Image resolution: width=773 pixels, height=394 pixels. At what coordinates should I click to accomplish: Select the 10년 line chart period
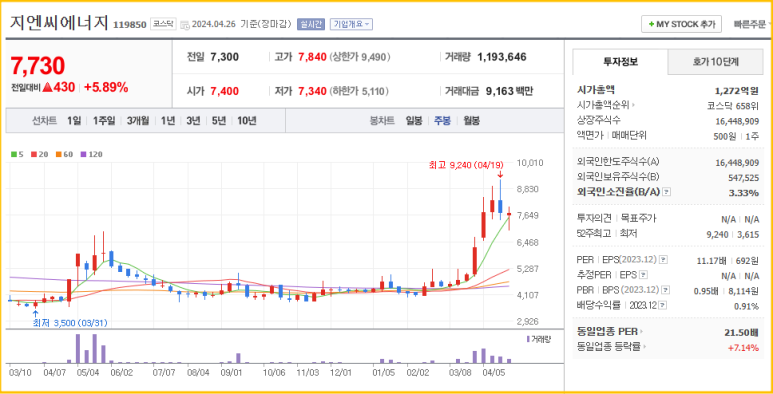point(246,121)
